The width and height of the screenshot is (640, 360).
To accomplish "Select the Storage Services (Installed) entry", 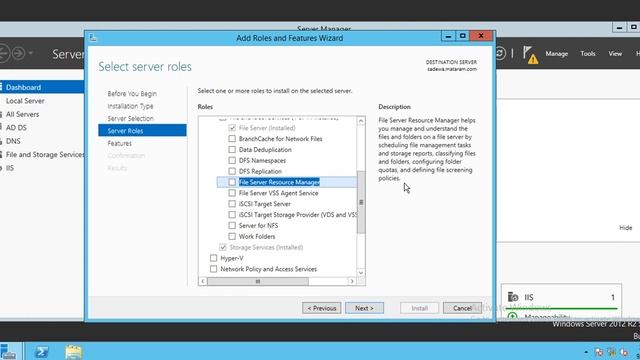I will (x=266, y=247).
